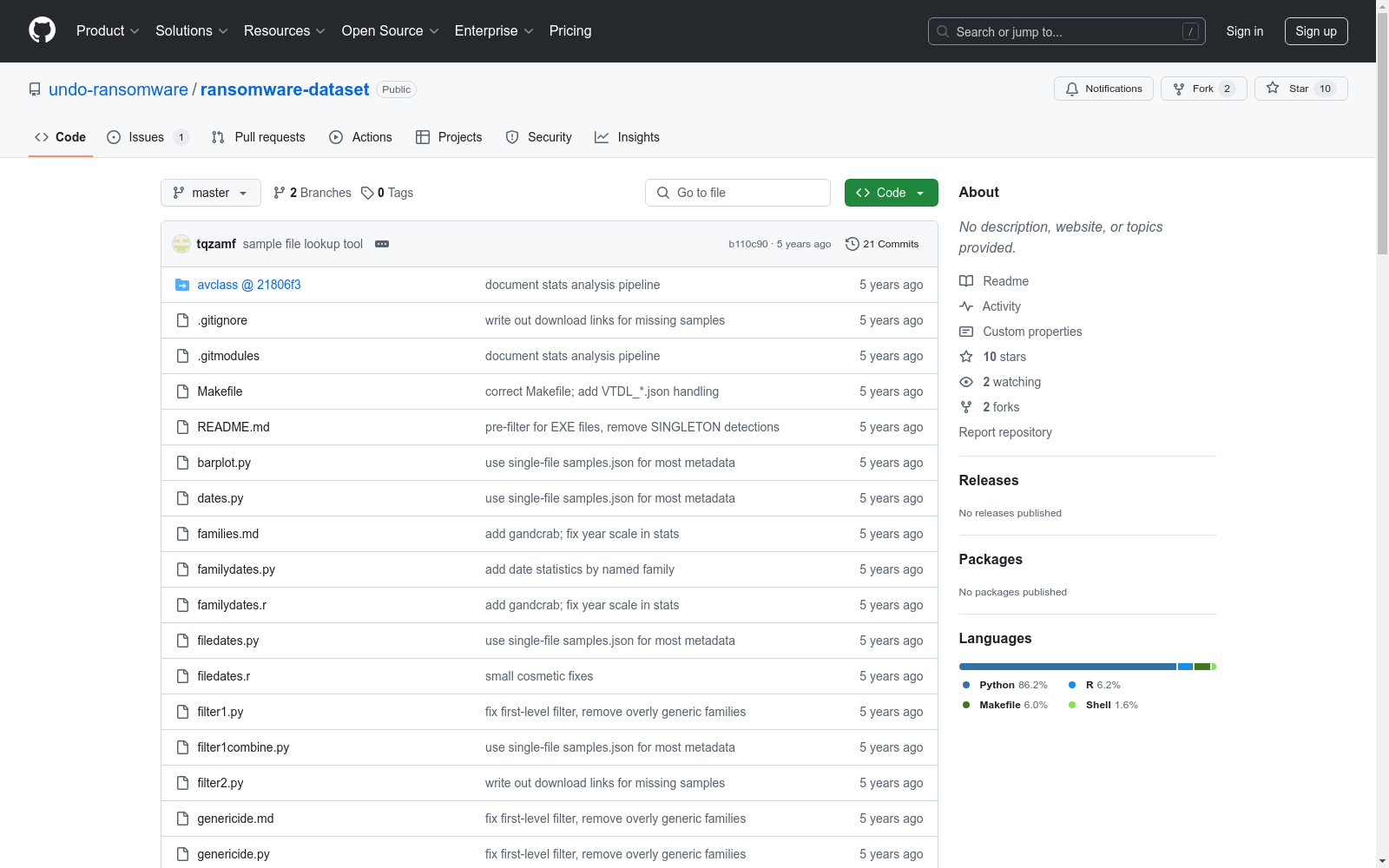Switch to the Projects tab
Image resolution: width=1389 pixels, height=868 pixels.
[449, 137]
